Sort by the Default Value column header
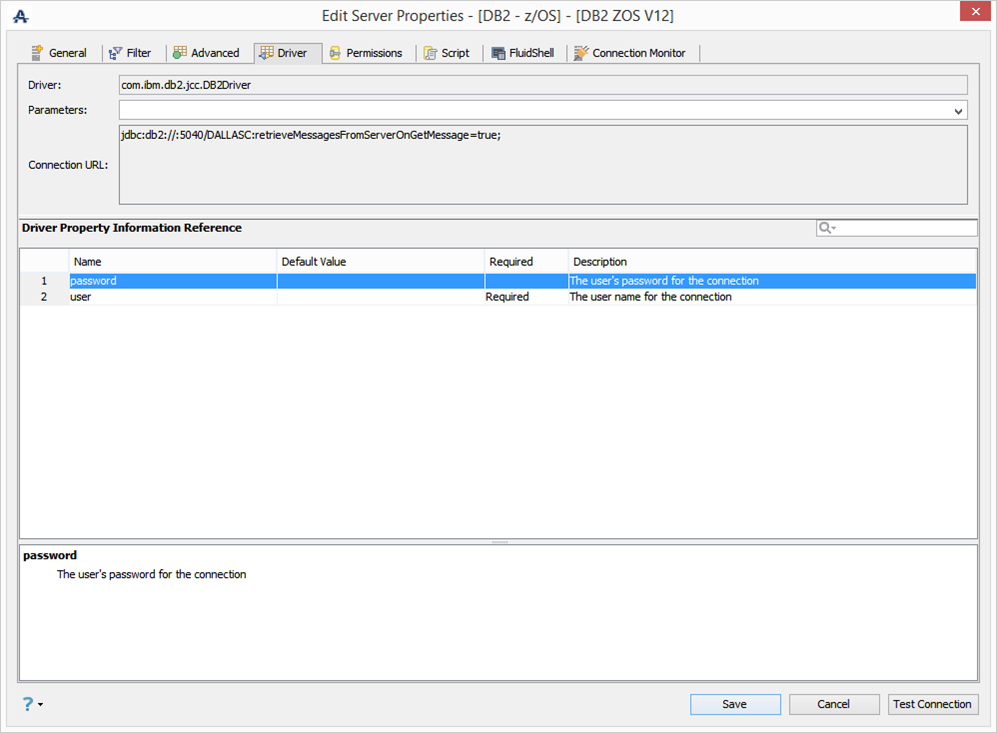The height and width of the screenshot is (733, 997). coord(380,262)
